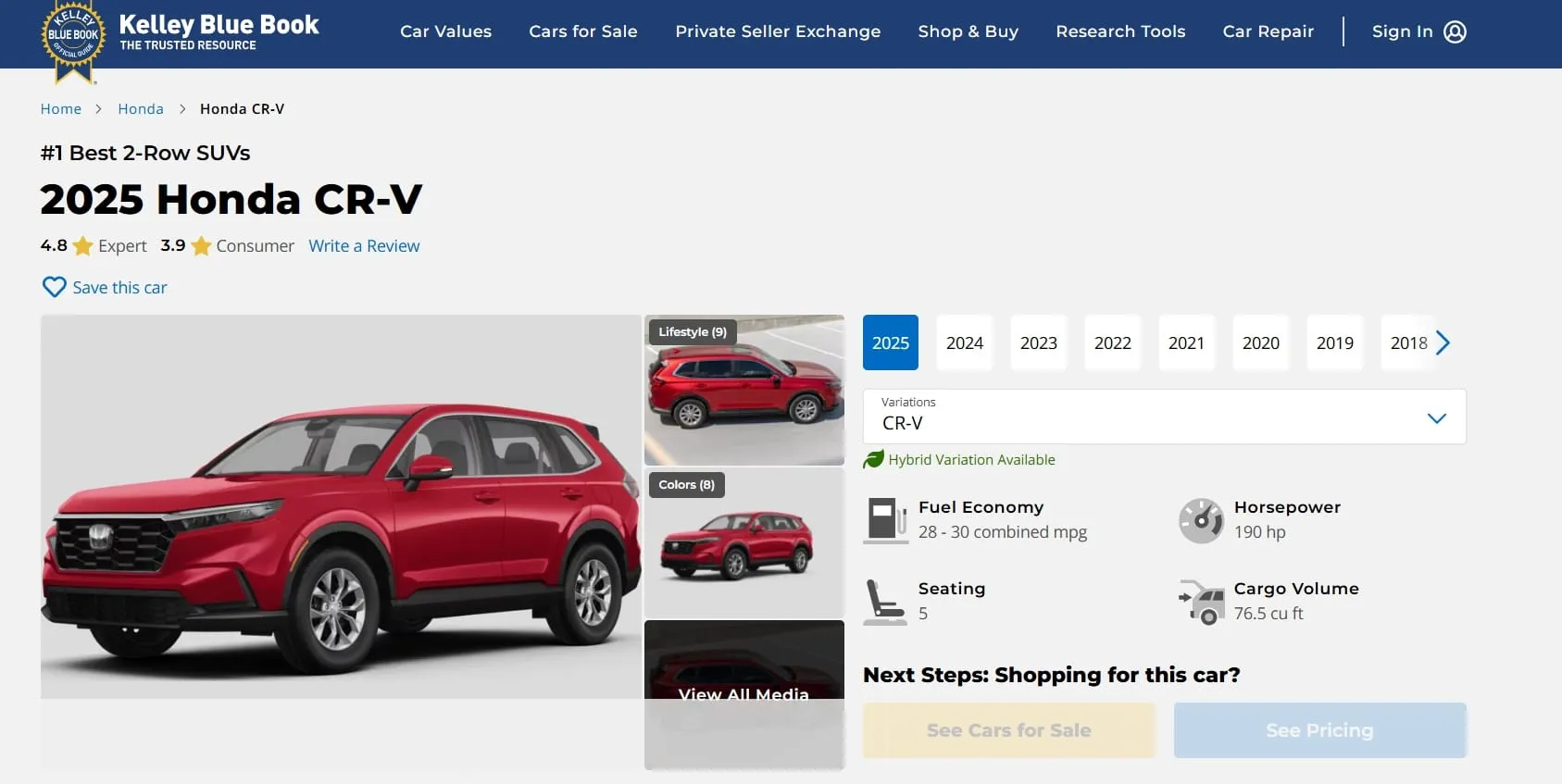This screenshot has width=1562, height=784.
Task: Open the Car Repair menu
Action: pyautogui.click(x=1268, y=31)
